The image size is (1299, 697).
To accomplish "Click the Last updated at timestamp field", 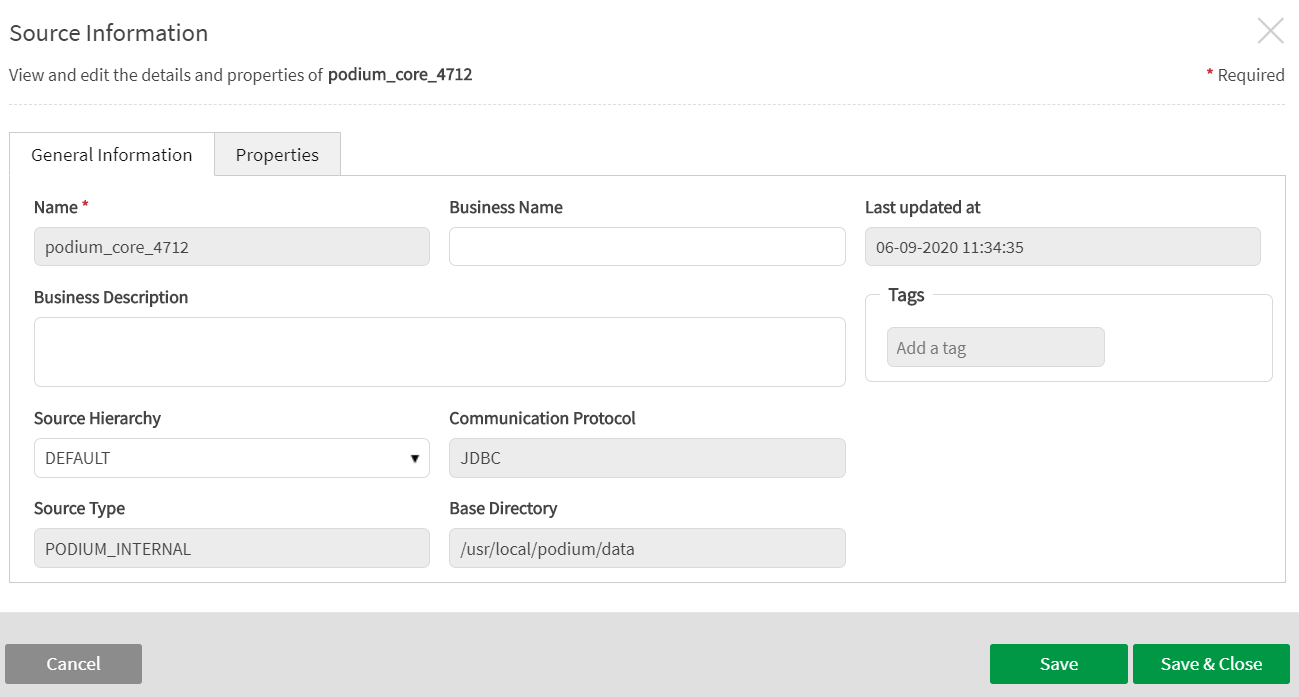I will click(x=1062, y=247).
